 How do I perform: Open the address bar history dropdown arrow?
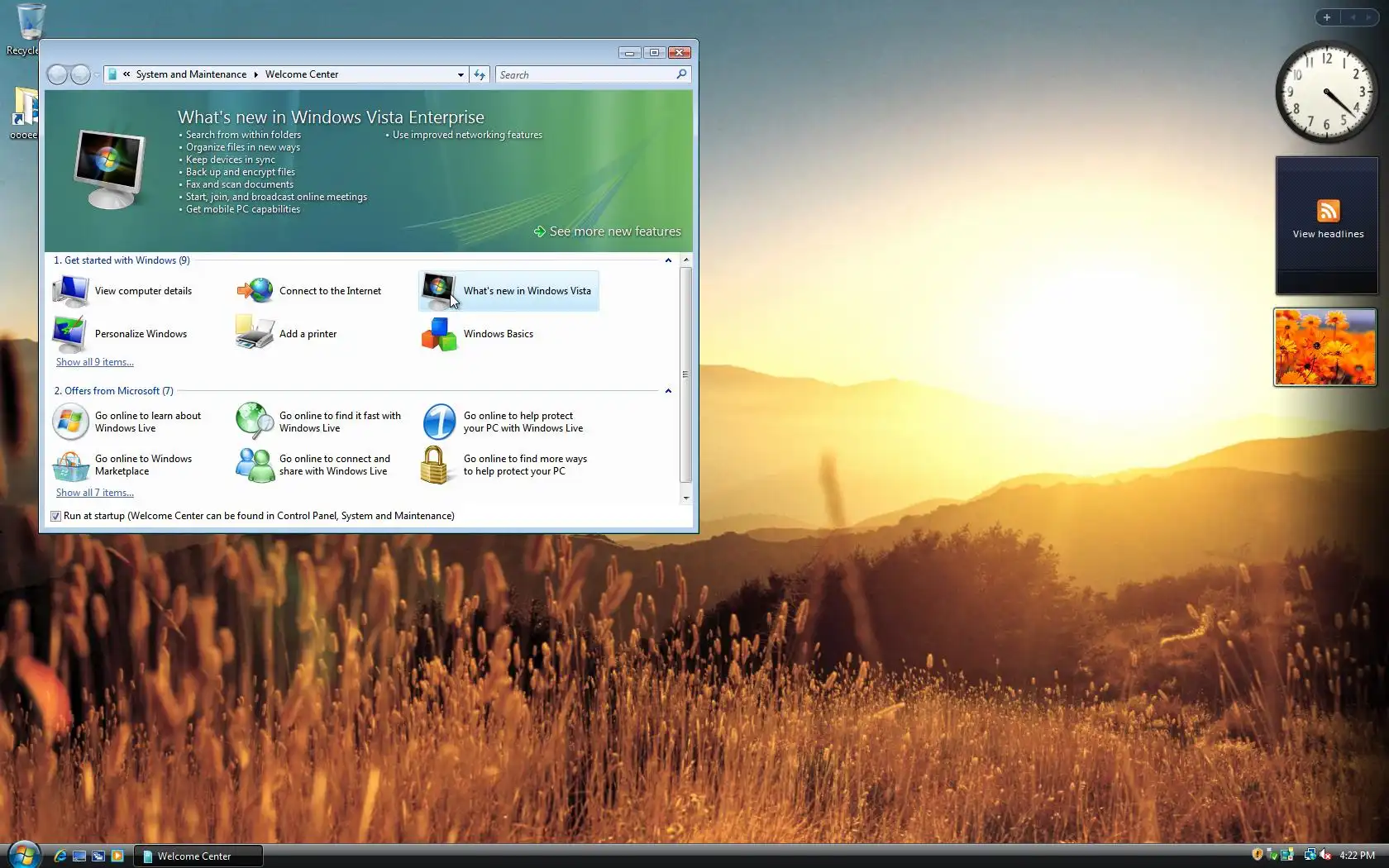(x=461, y=74)
